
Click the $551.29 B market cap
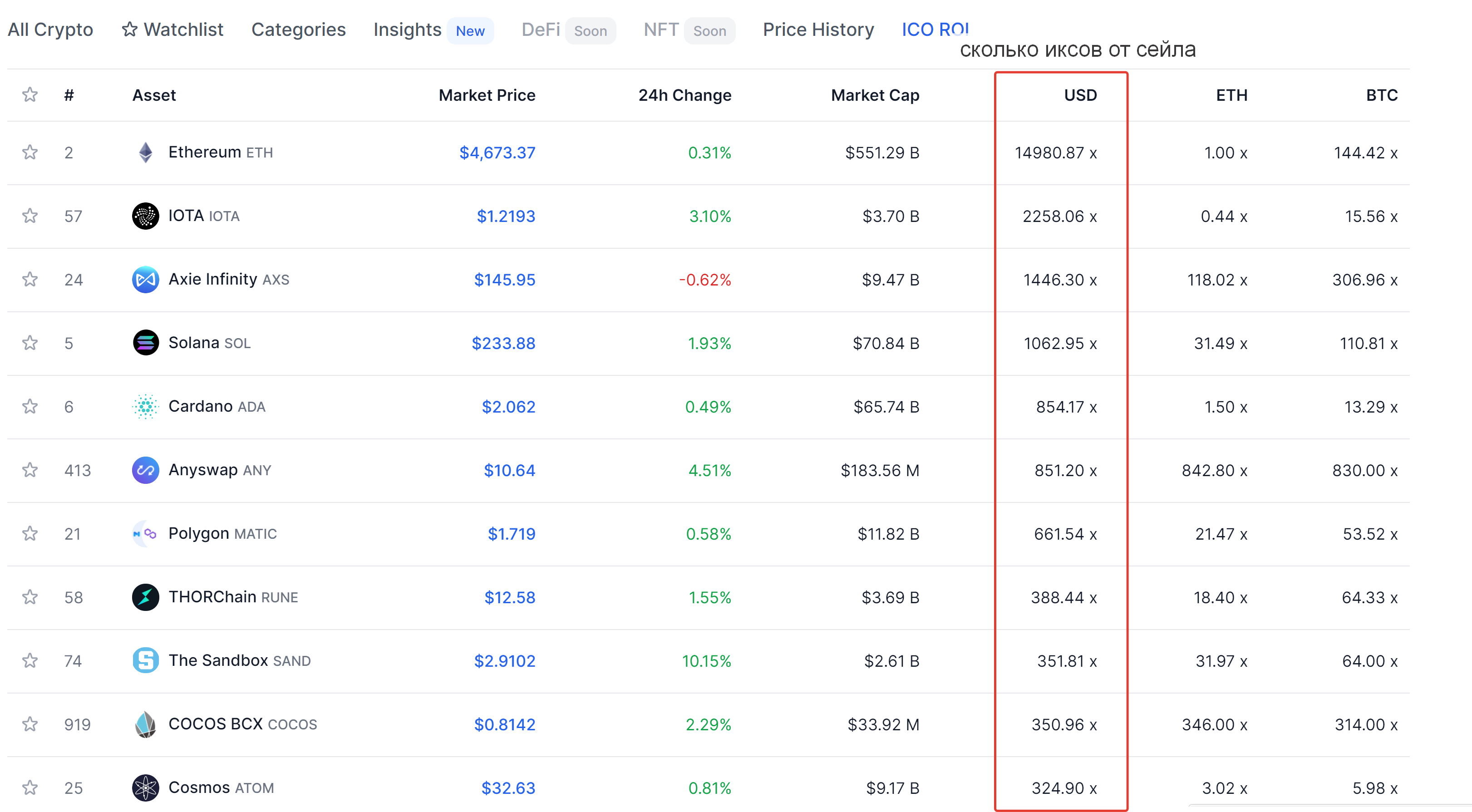[x=882, y=153]
